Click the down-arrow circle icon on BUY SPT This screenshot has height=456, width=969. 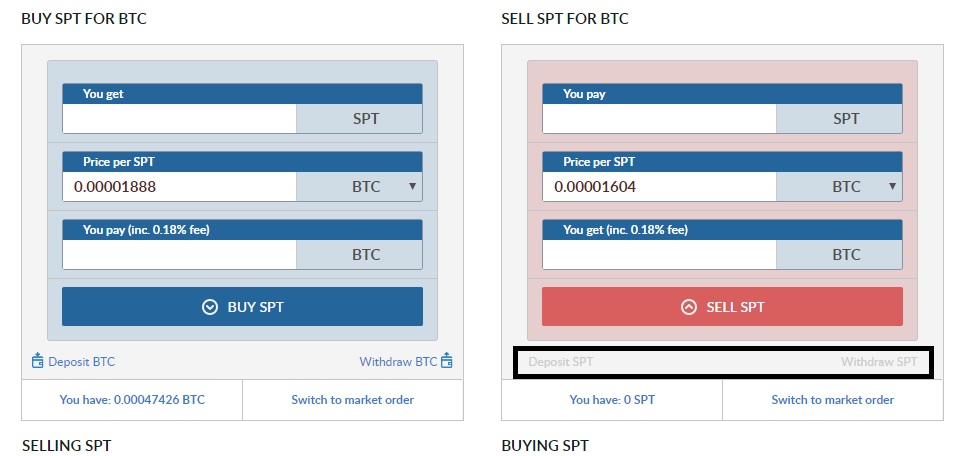210,307
